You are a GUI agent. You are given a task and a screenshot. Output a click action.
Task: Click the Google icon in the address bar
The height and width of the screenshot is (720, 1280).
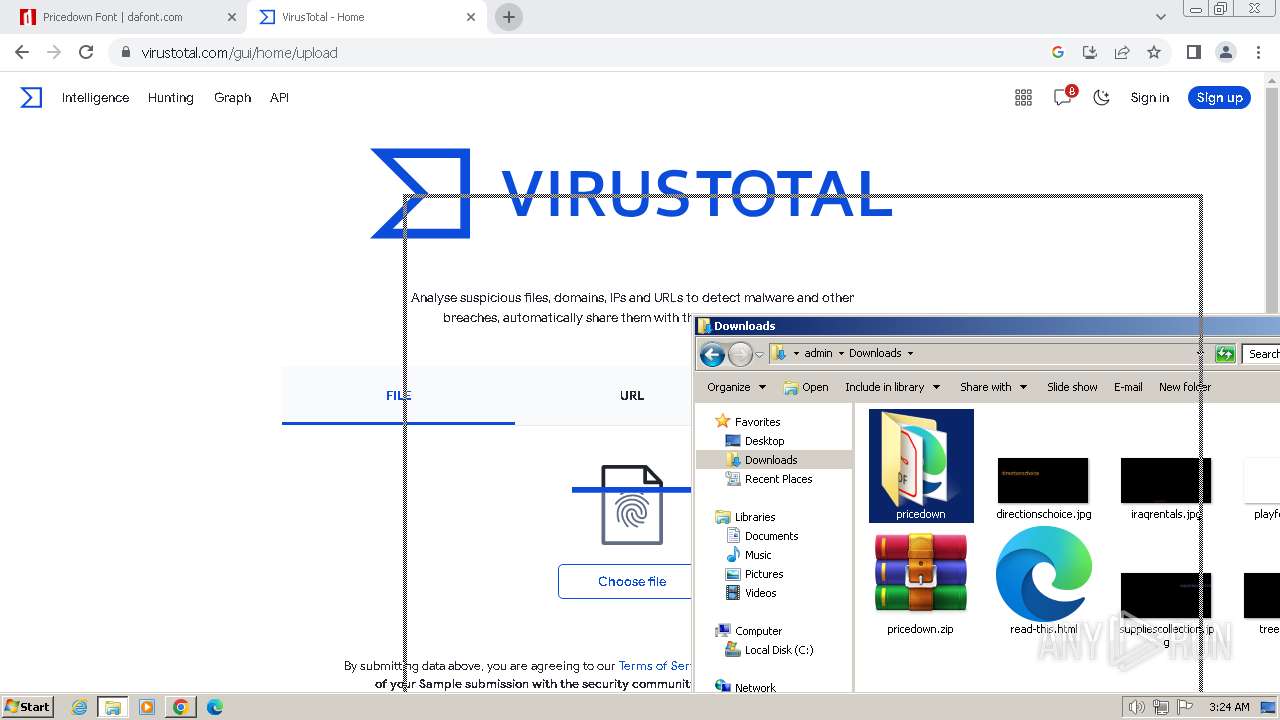point(1058,52)
